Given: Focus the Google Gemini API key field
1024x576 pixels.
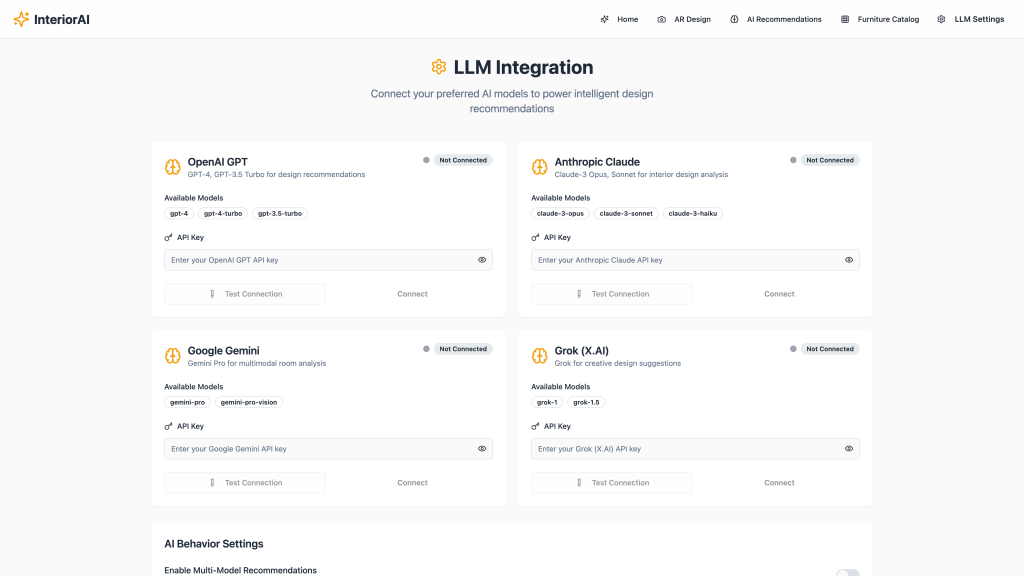Looking at the screenshot, I should tap(328, 449).
